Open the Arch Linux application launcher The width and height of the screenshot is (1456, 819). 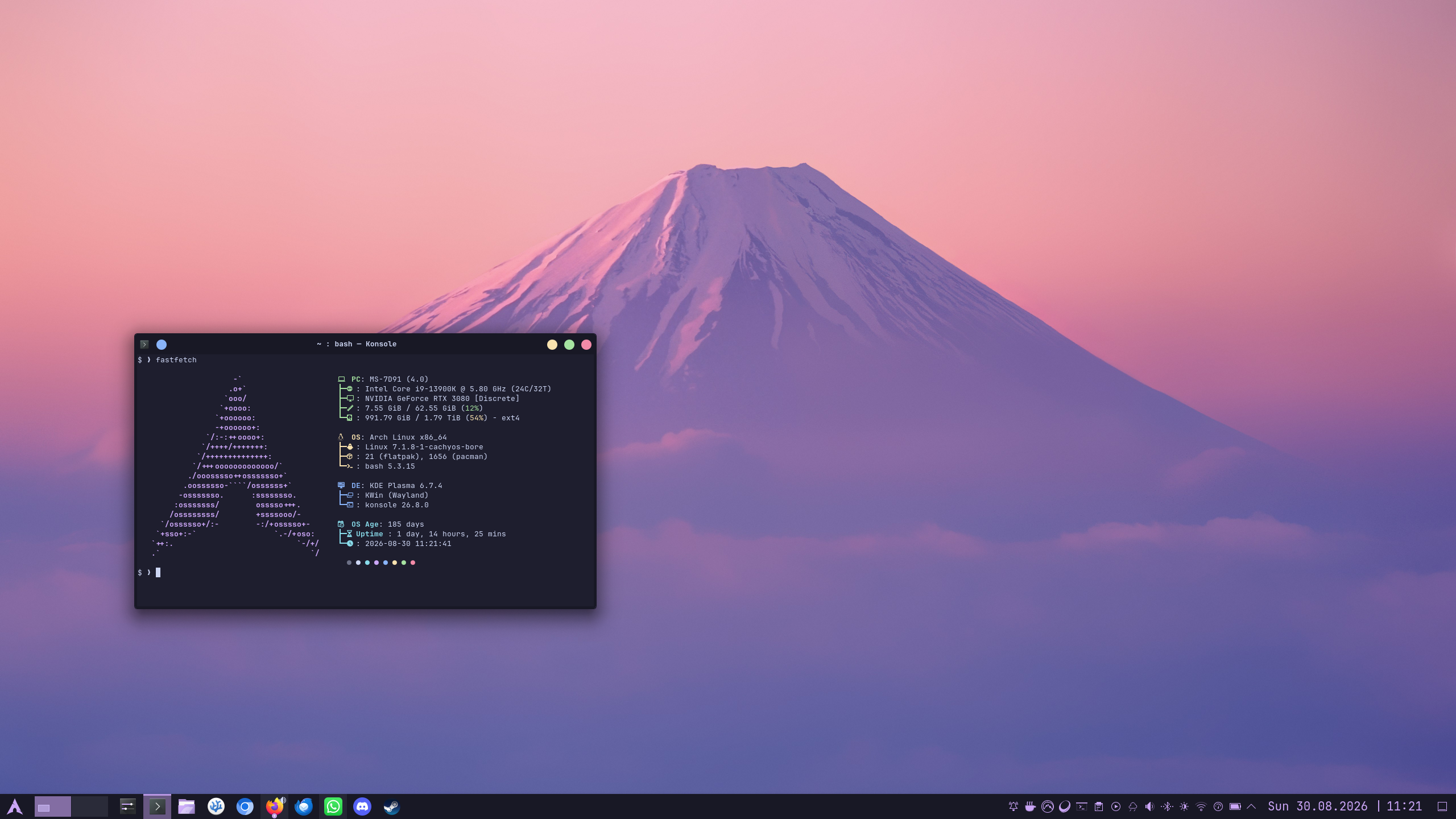pyautogui.click(x=15, y=806)
